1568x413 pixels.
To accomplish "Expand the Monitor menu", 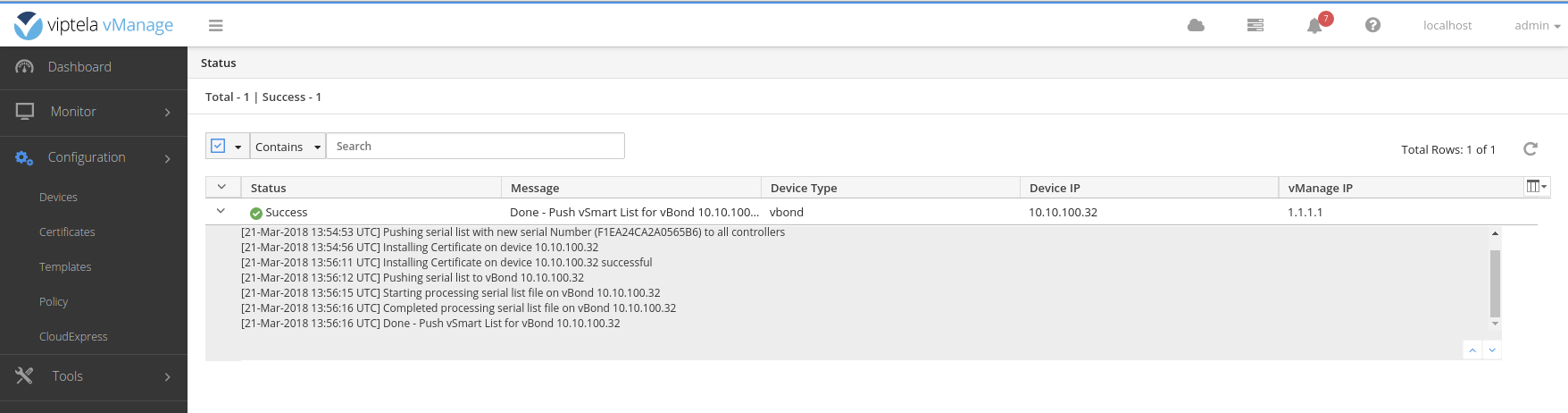I will pos(94,112).
